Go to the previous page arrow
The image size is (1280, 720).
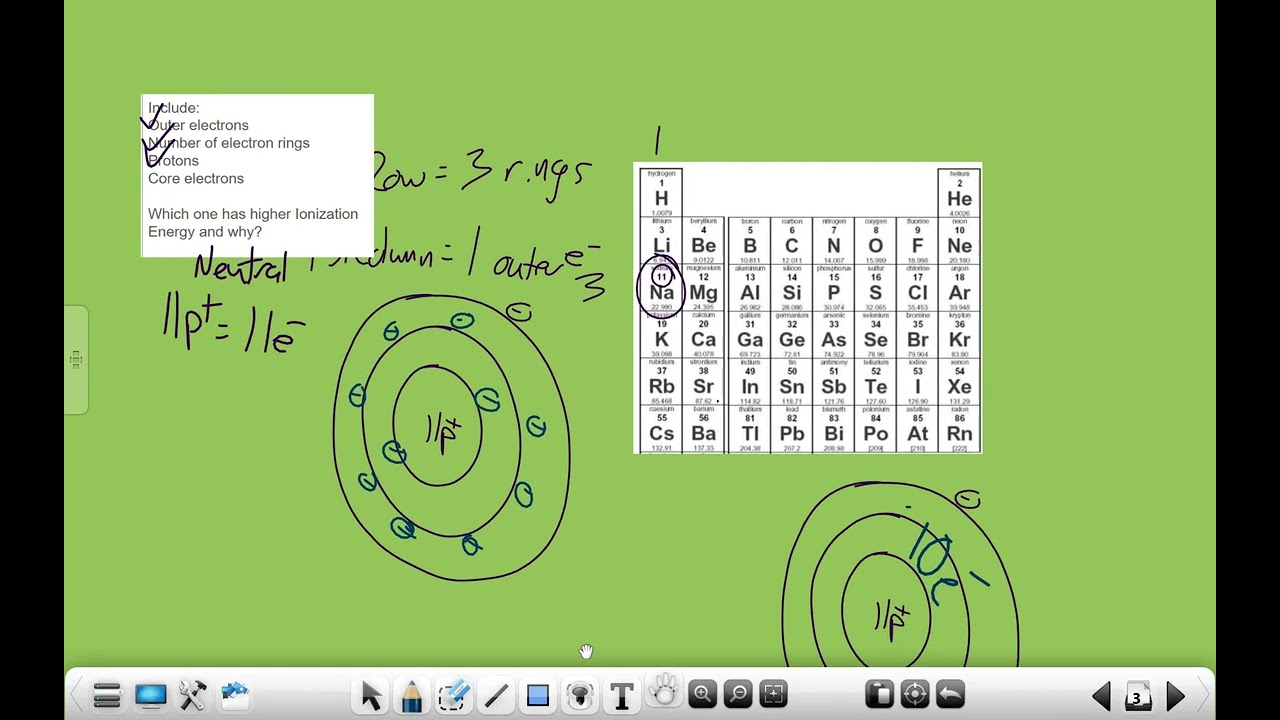[1101, 696]
